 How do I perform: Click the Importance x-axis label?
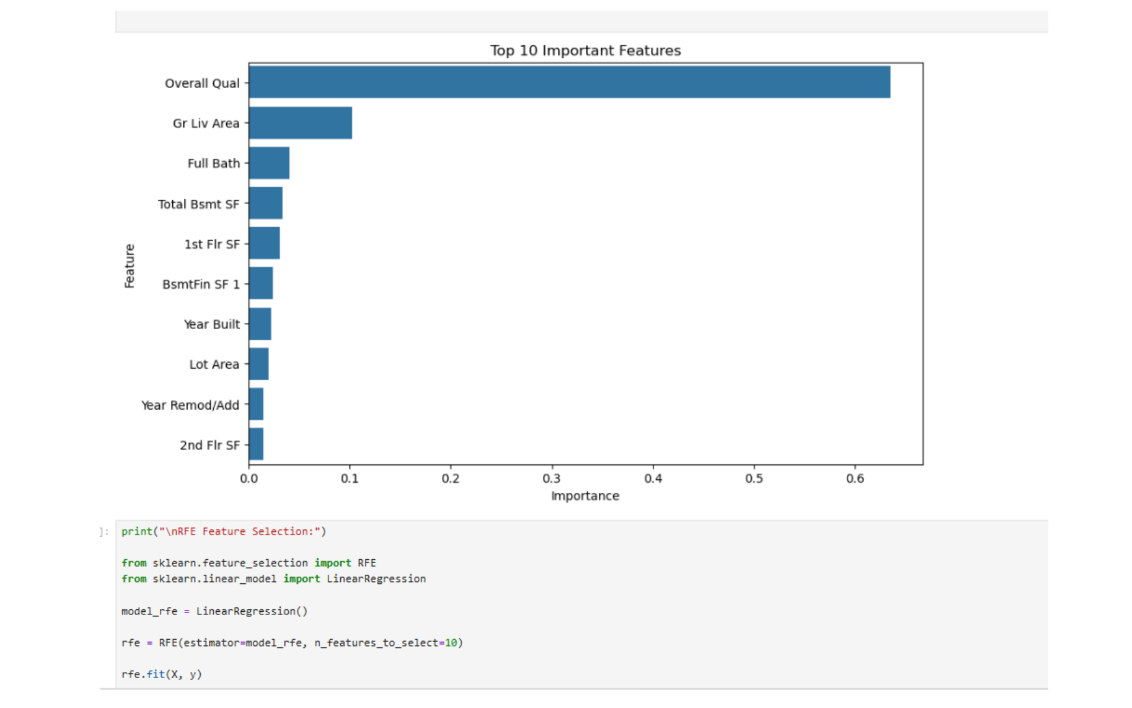point(585,496)
